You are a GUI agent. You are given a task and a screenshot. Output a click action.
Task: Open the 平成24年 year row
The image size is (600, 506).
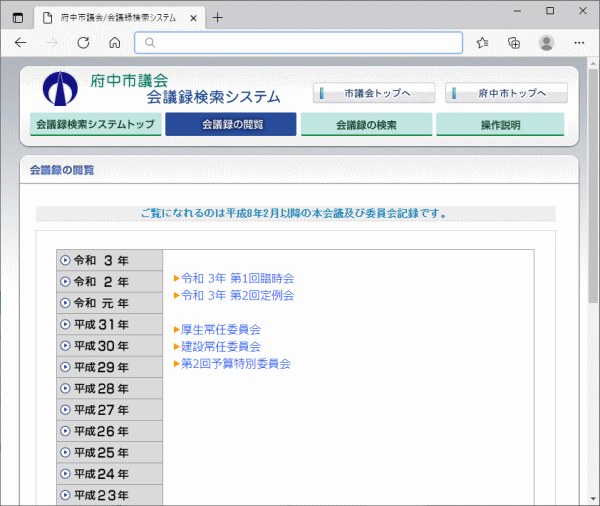pyautogui.click(x=109, y=474)
